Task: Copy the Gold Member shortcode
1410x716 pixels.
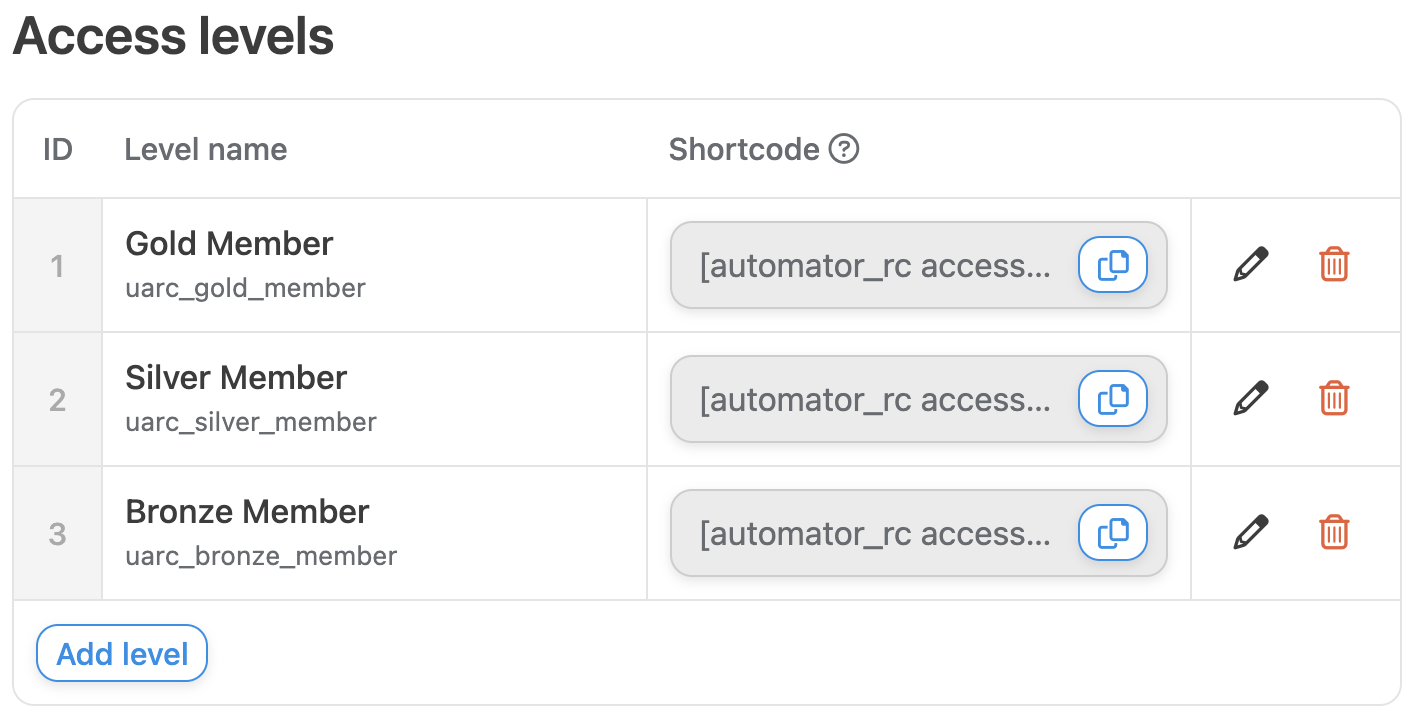Action: pos(1112,265)
